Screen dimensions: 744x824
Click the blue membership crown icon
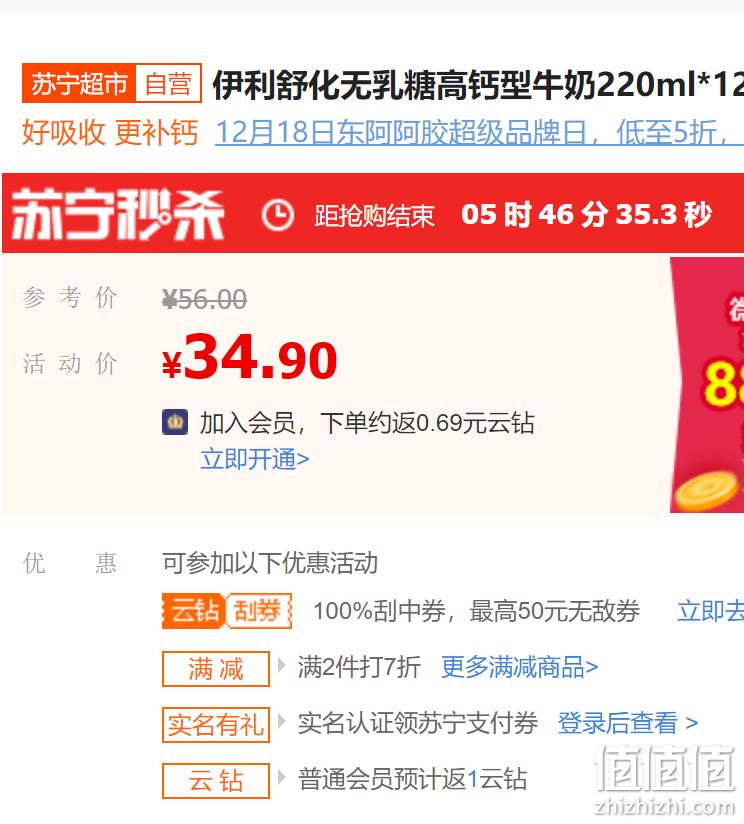pos(175,422)
